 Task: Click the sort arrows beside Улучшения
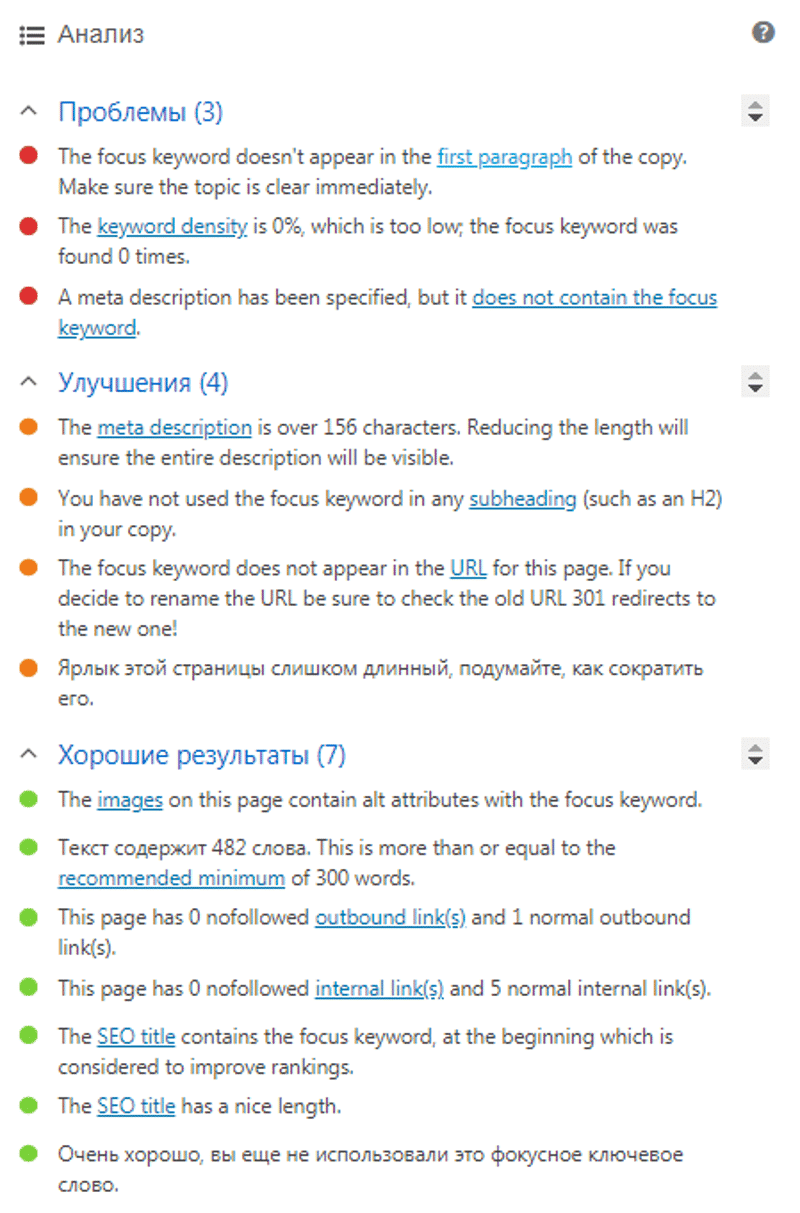(x=755, y=382)
